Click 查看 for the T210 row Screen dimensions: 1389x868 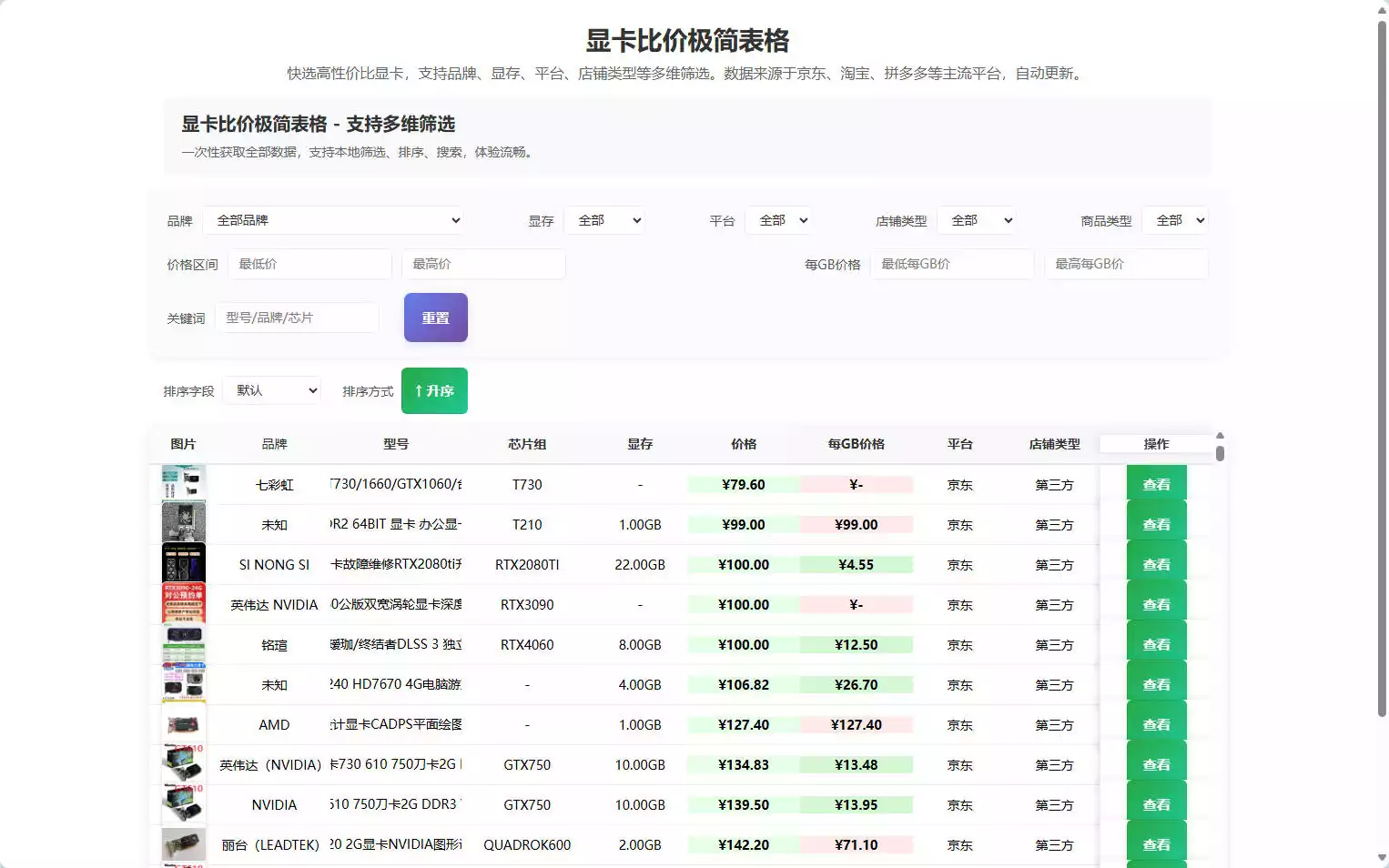pos(1157,525)
